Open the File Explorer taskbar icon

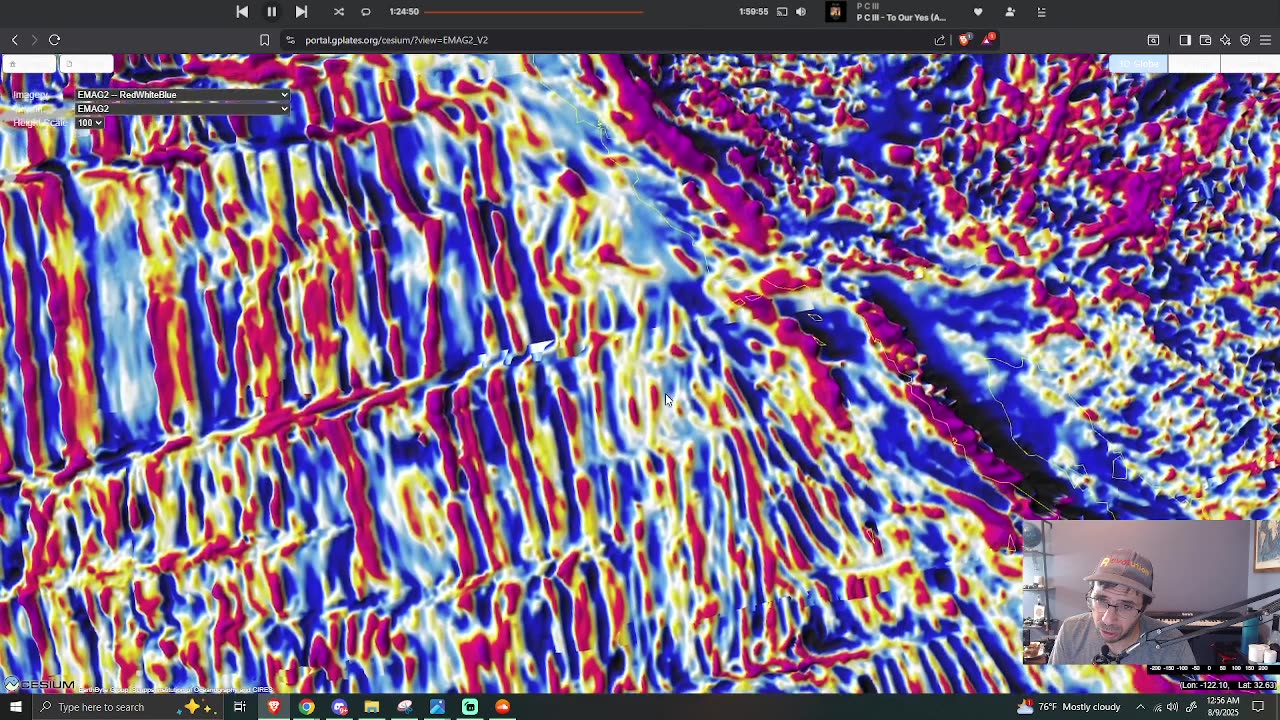tap(371, 707)
